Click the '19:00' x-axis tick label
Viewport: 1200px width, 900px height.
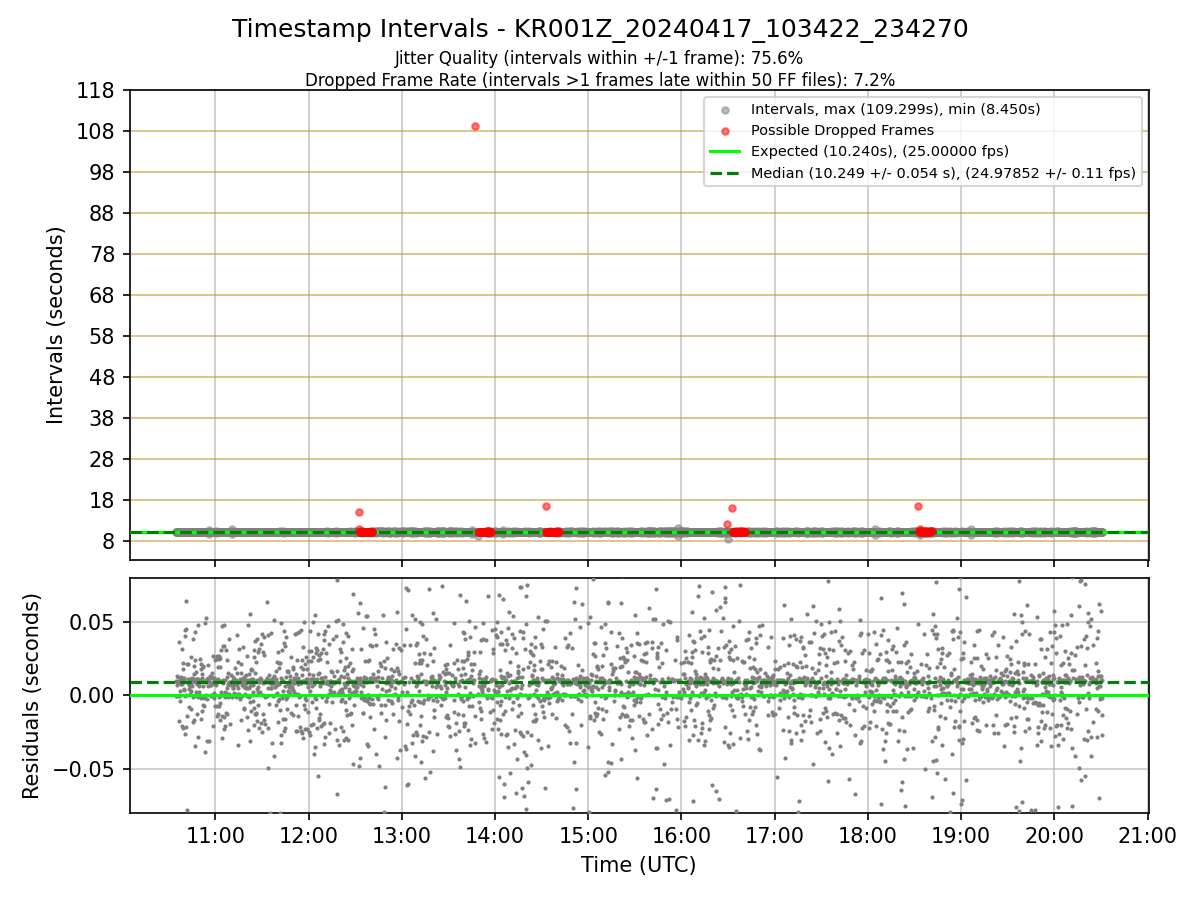961,836
